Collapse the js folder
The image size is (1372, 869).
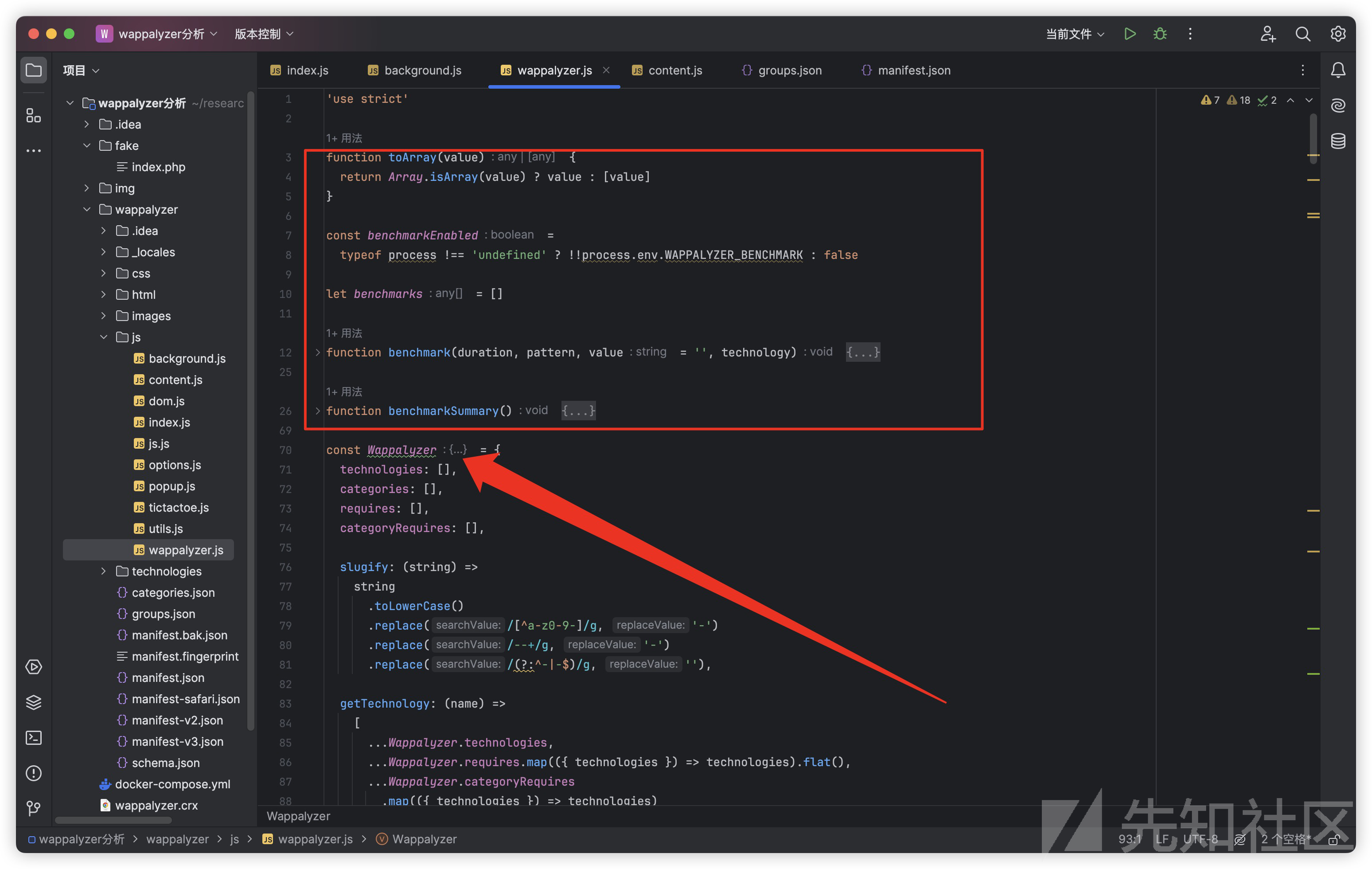click(x=103, y=337)
